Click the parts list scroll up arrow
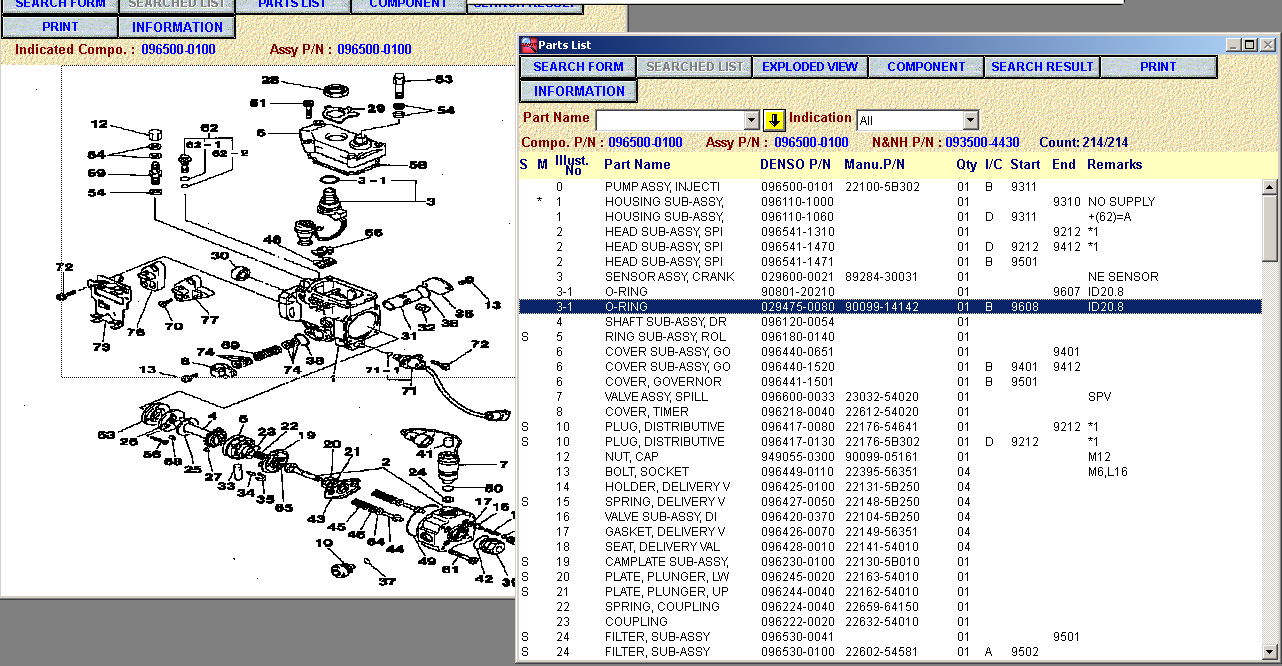 [x=1270, y=187]
